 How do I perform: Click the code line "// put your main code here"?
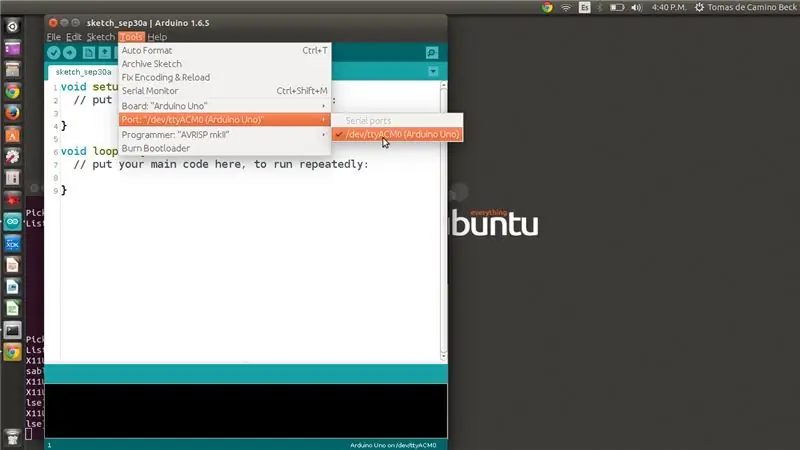click(x=220, y=164)
